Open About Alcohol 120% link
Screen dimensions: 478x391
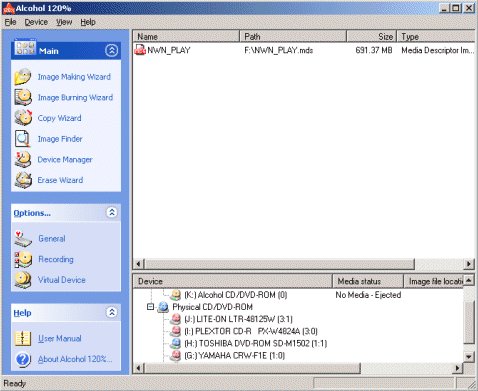[x=75, y=359]
